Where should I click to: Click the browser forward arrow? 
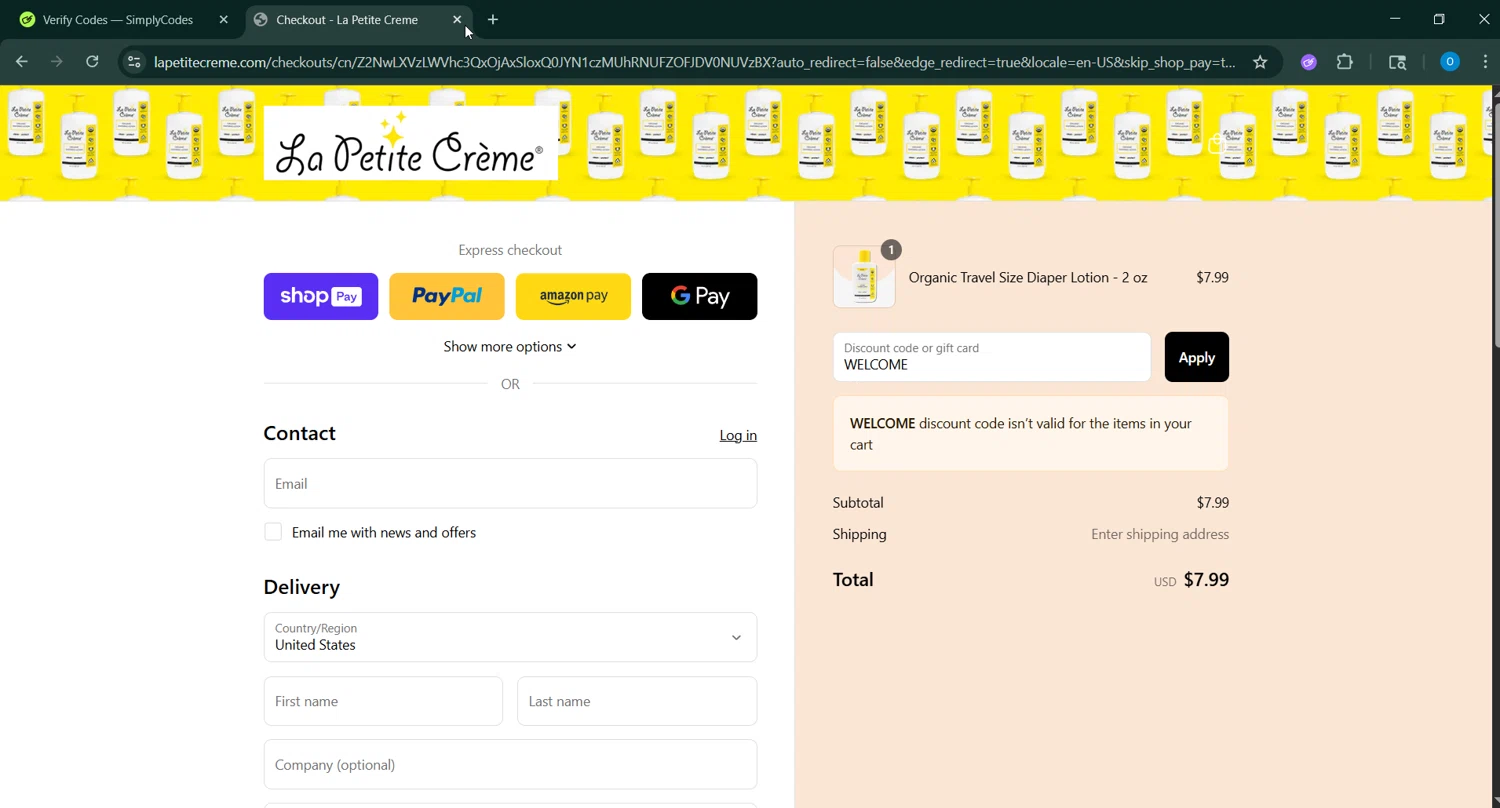pyautogui.click(x=57, y=62)
